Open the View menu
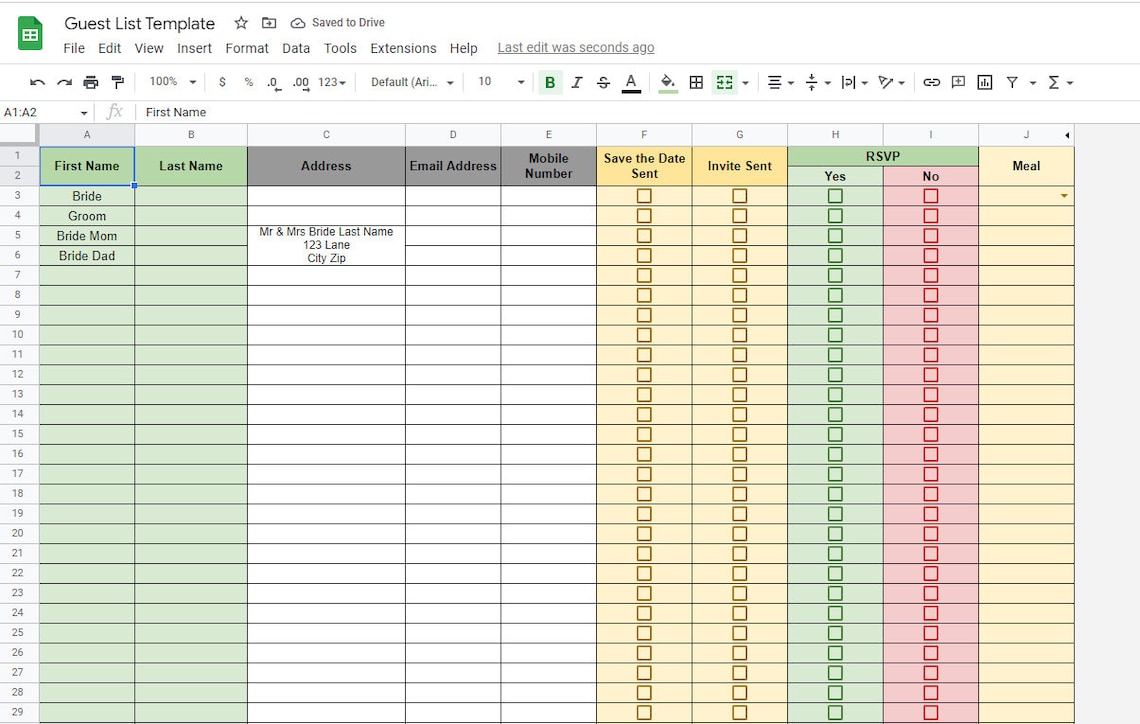 click(x=149, y=48)
